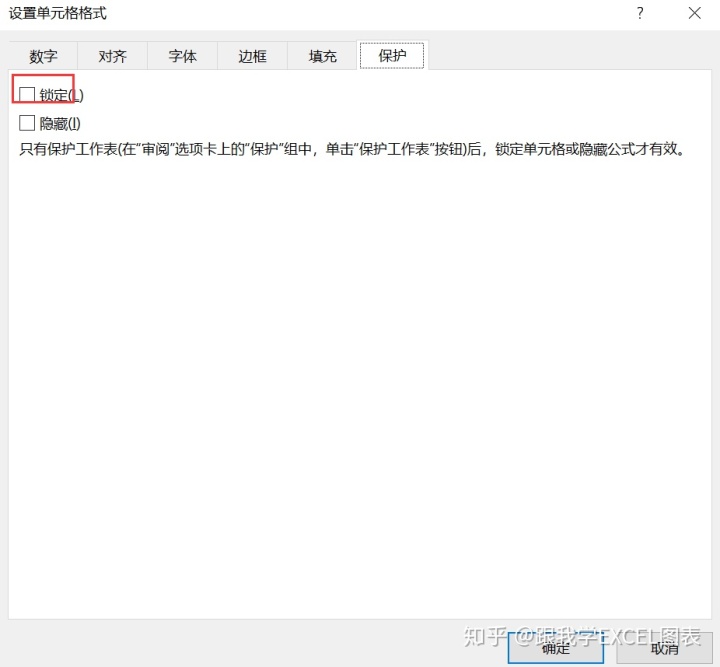This screenshot has height=667, width=720.
Task: Dismiss dialog with 取消 button
Action: 664,648
